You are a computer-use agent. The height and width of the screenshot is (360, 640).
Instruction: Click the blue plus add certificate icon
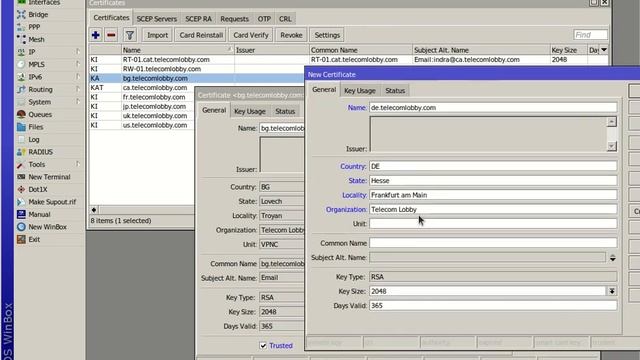[96, 35]
